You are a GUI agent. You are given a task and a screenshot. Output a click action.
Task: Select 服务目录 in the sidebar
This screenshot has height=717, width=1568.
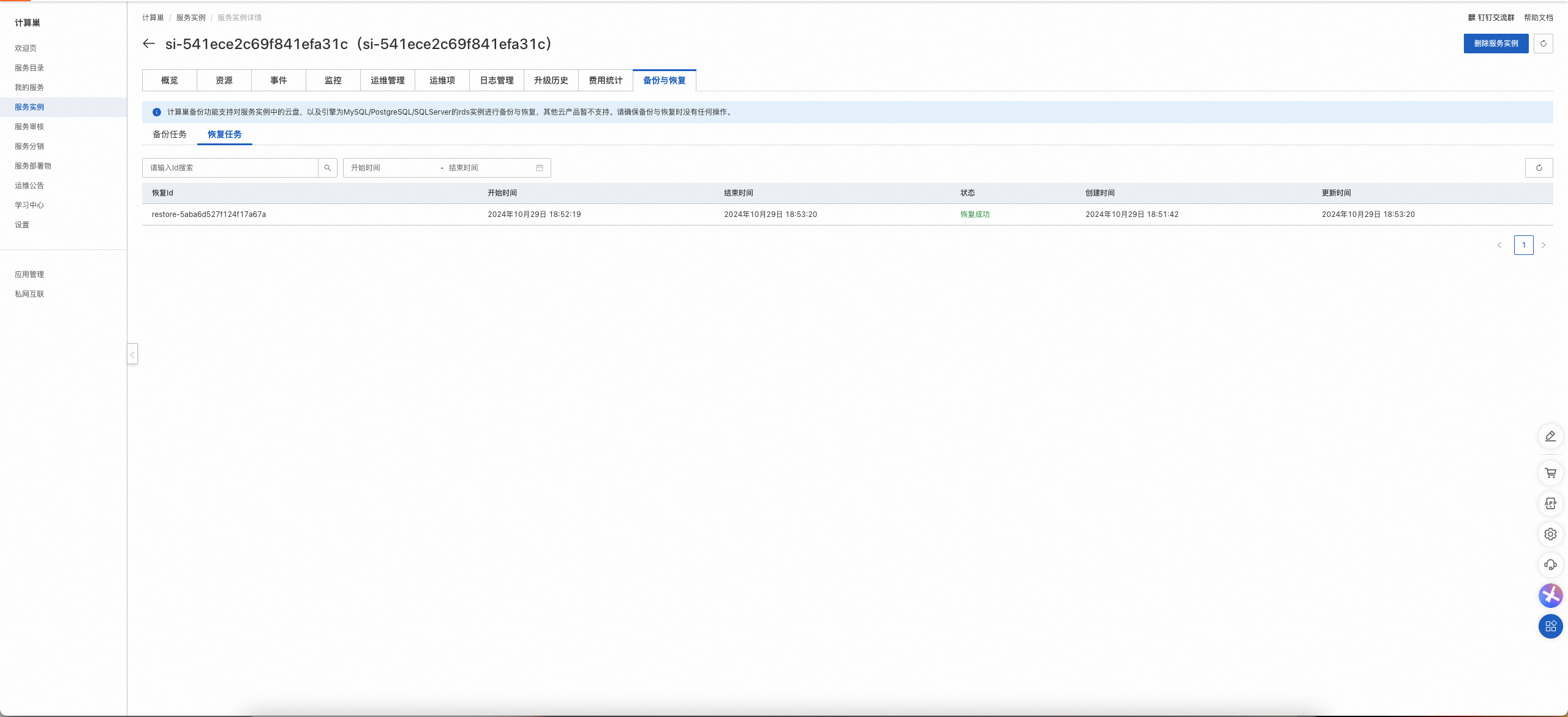29,68
